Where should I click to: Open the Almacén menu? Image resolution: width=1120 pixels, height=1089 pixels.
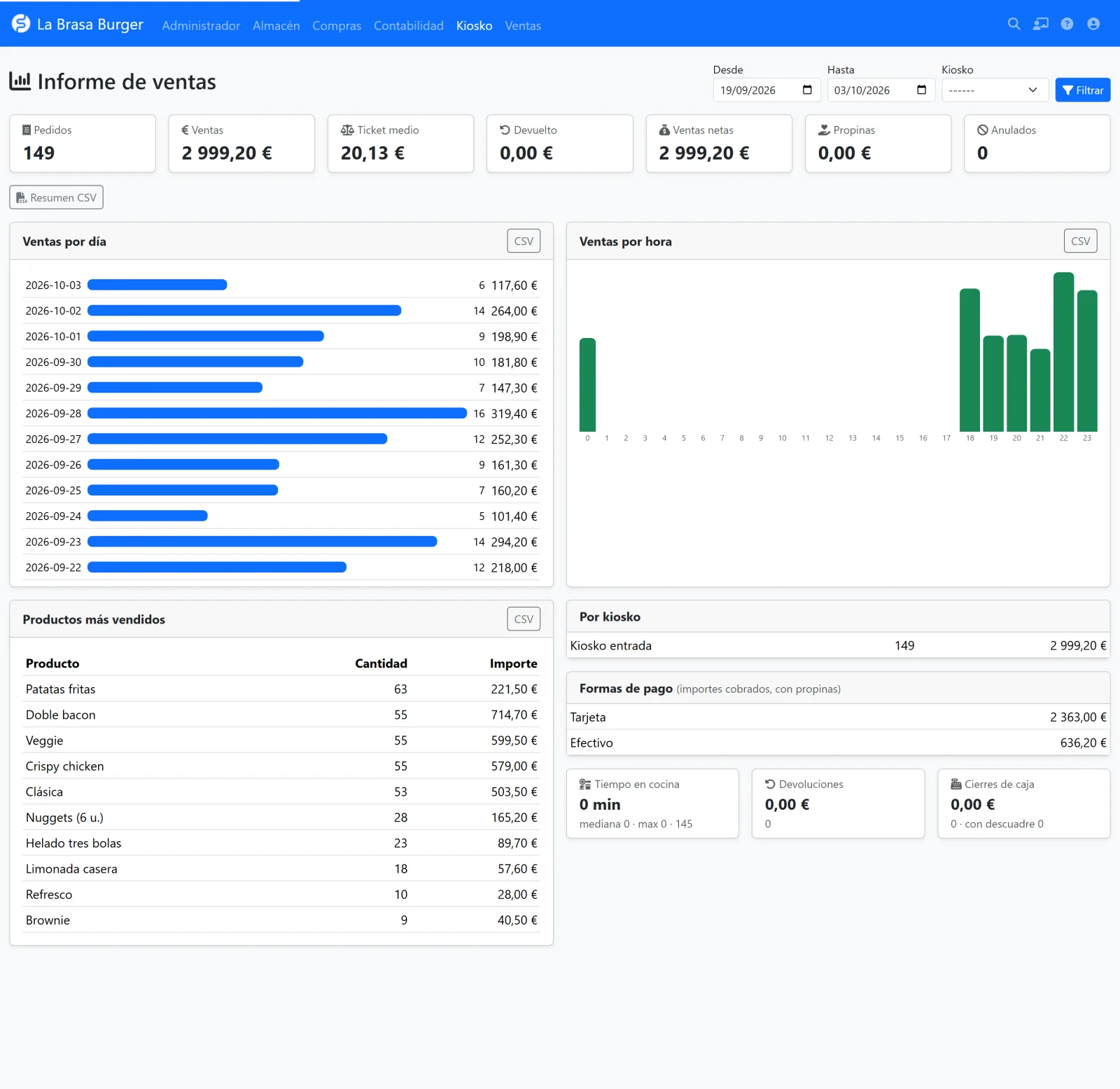[276, 26]
